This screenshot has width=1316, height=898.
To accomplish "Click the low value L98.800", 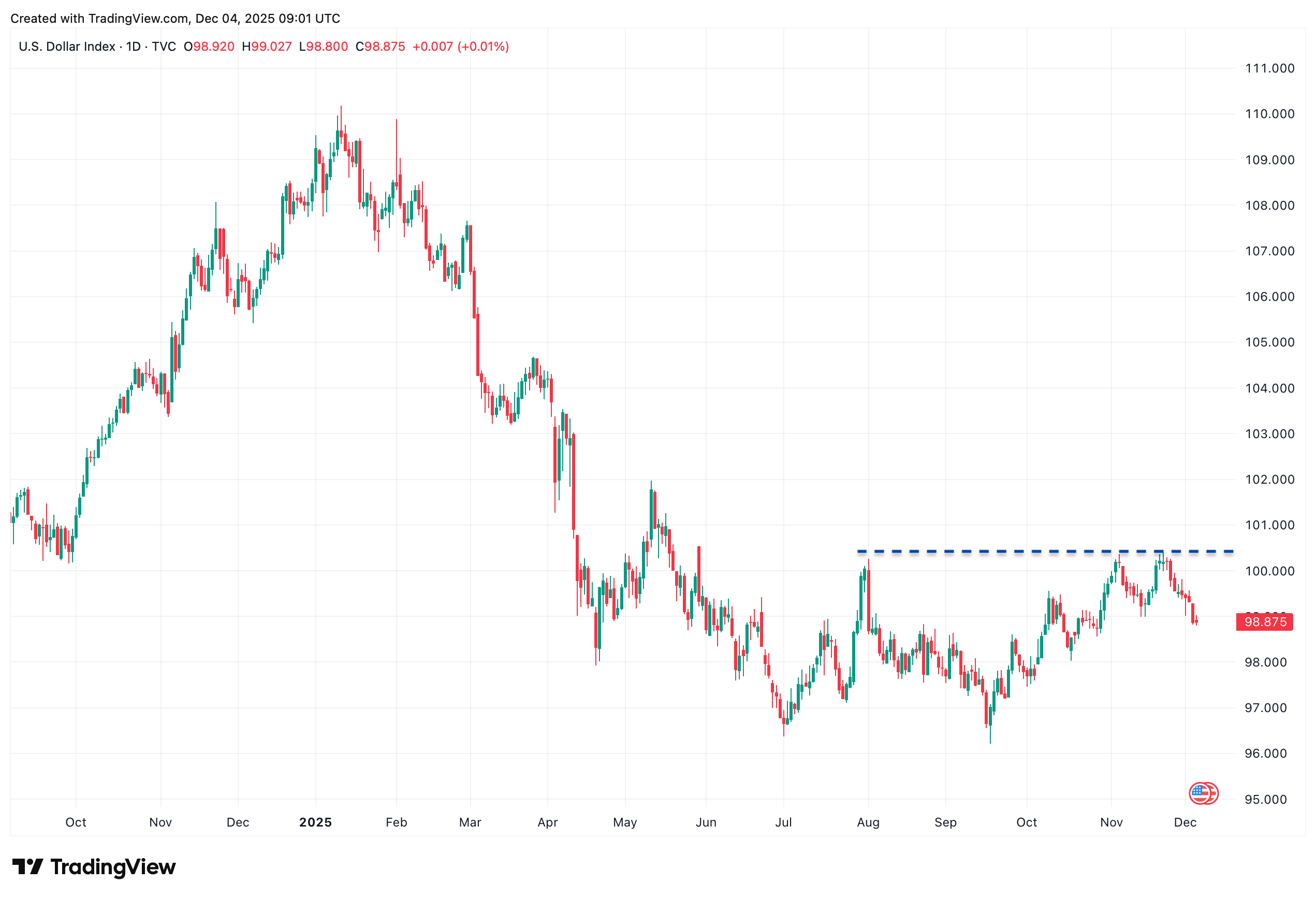I will click(x=324, y=47).
